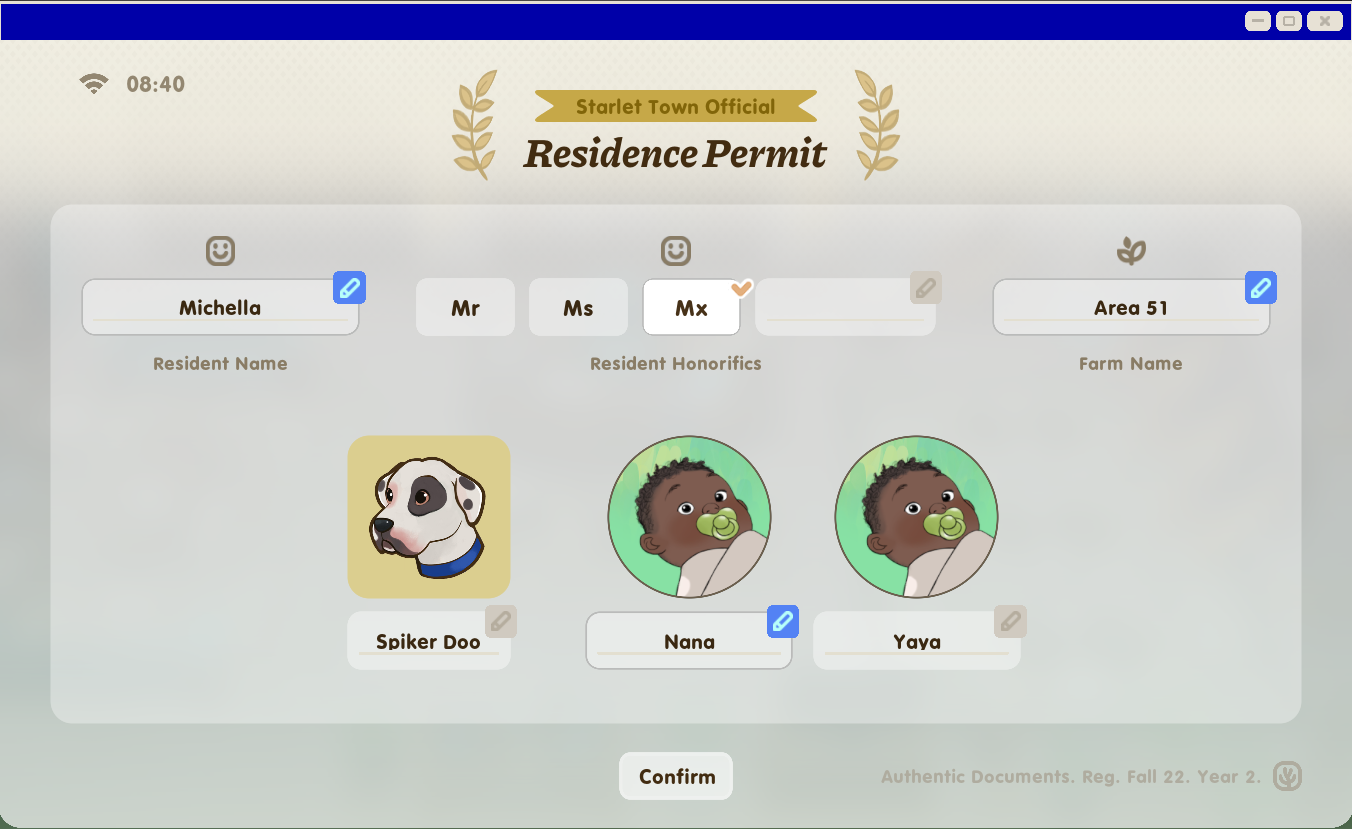Viewport: 1352px width, 829px height.
Task: Click the Area 51 farm name field
Action: [x=1130, y=308]
